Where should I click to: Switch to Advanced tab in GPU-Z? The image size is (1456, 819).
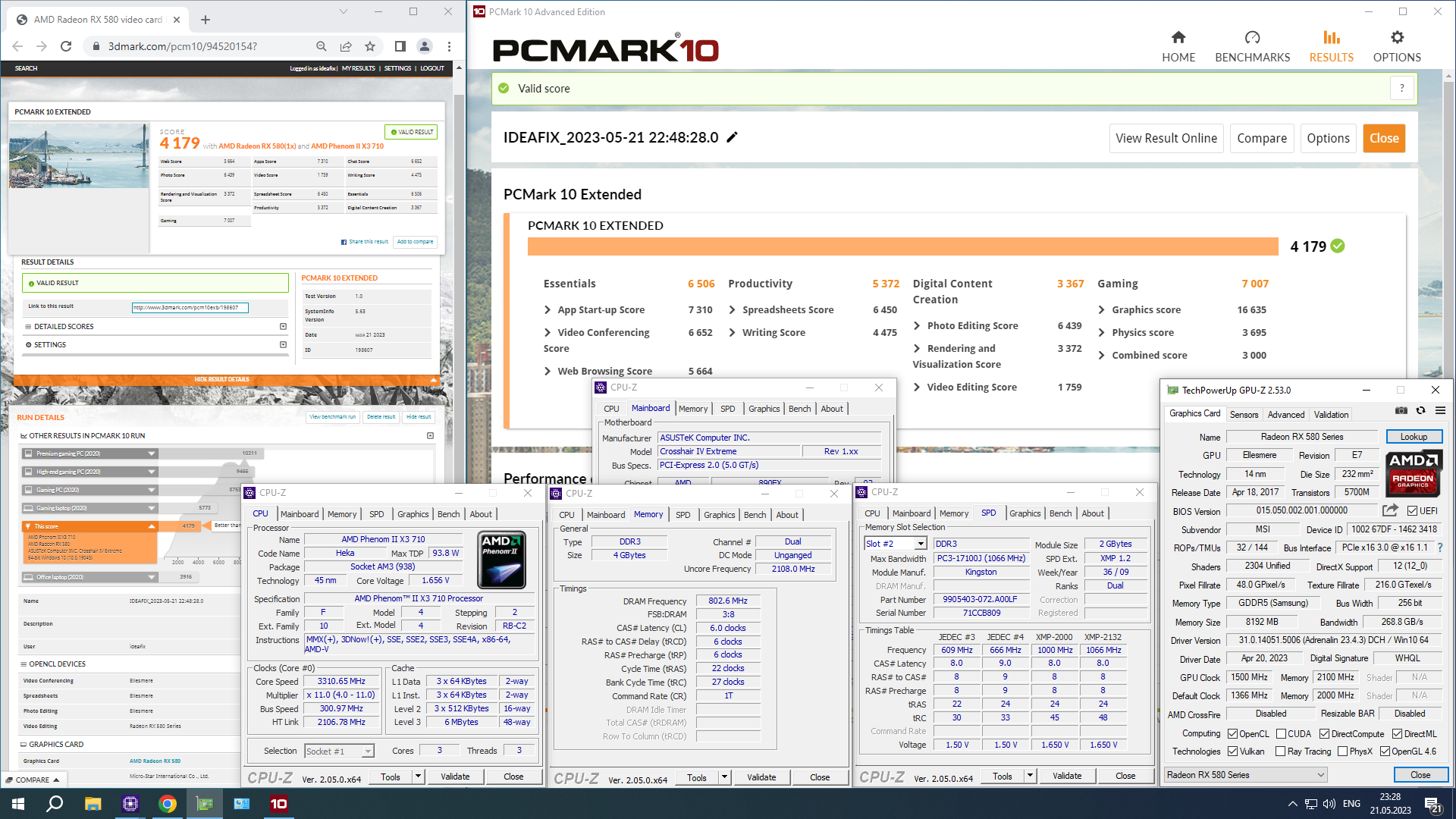[1286, 414]
